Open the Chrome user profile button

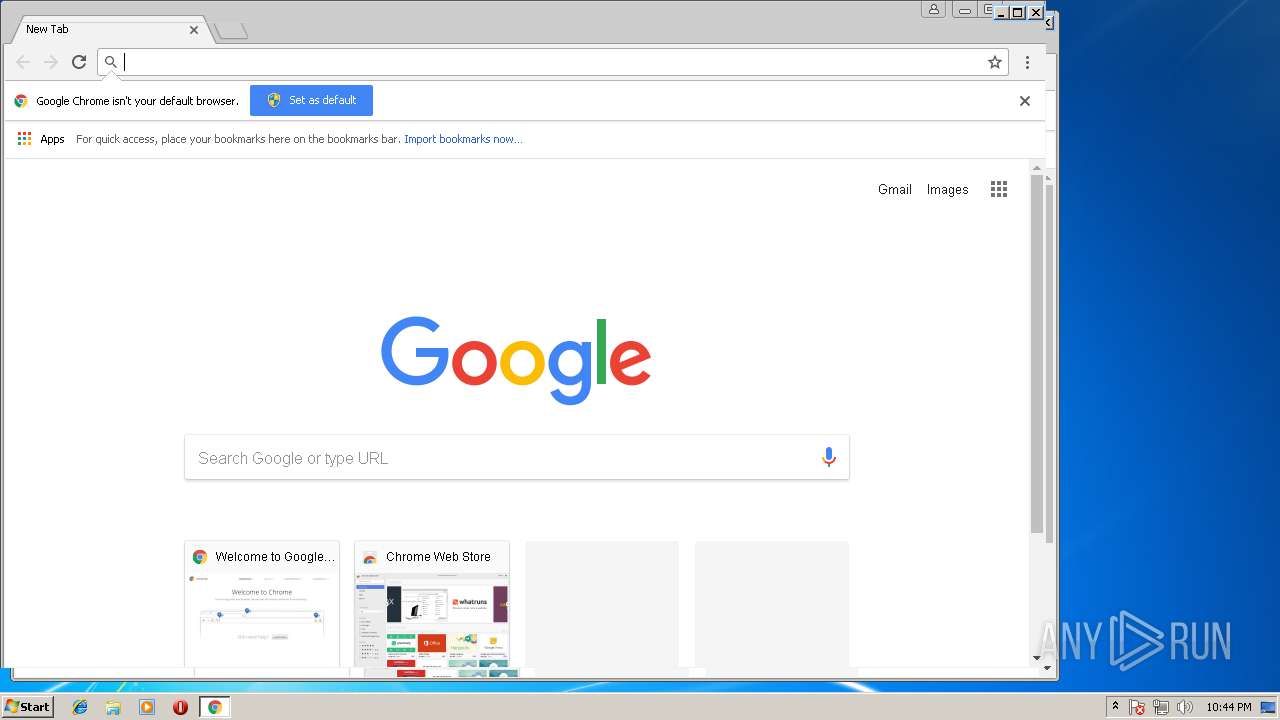(933, 10)
